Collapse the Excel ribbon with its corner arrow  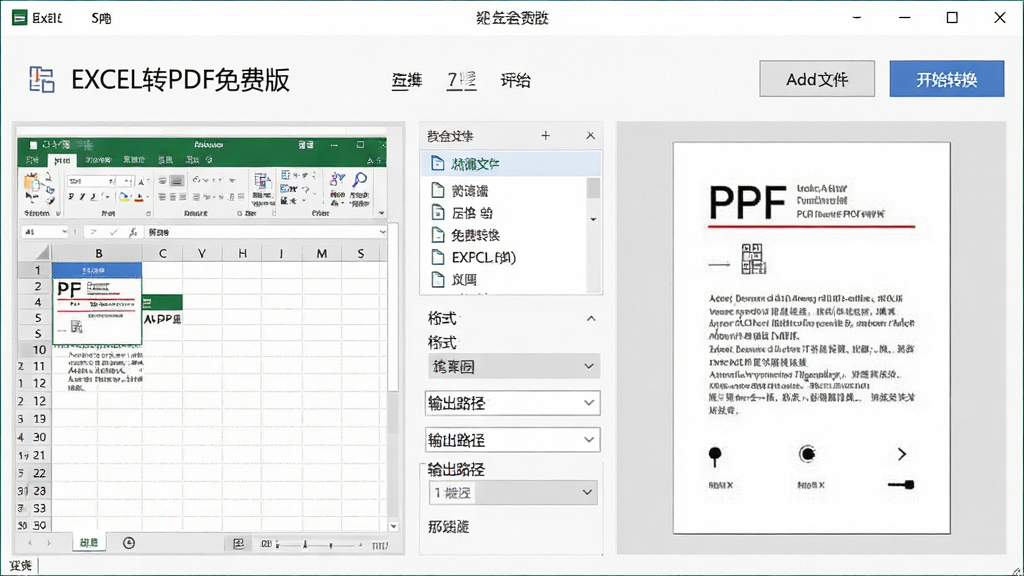381,213
